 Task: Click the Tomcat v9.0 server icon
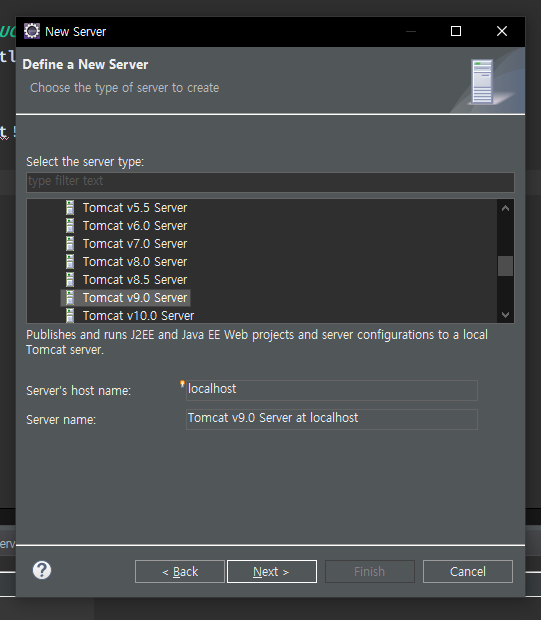(70, 298)
